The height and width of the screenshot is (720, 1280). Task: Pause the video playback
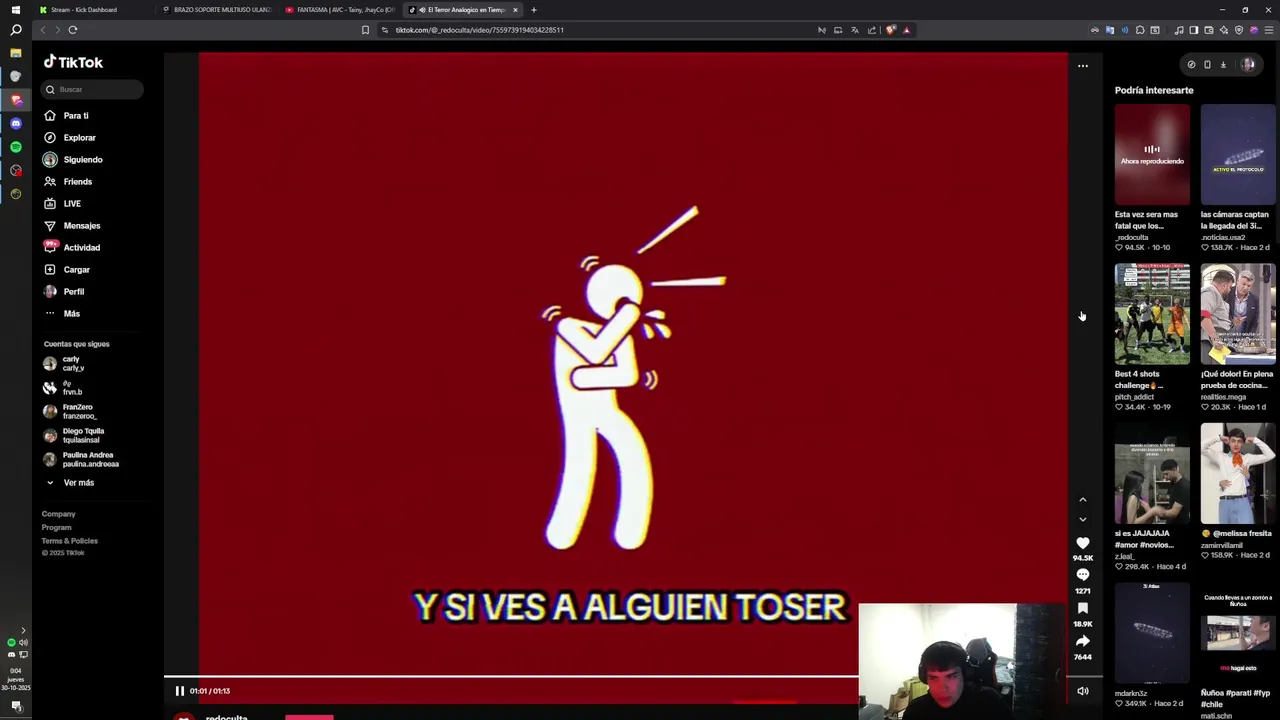click(x=180, y=691)
